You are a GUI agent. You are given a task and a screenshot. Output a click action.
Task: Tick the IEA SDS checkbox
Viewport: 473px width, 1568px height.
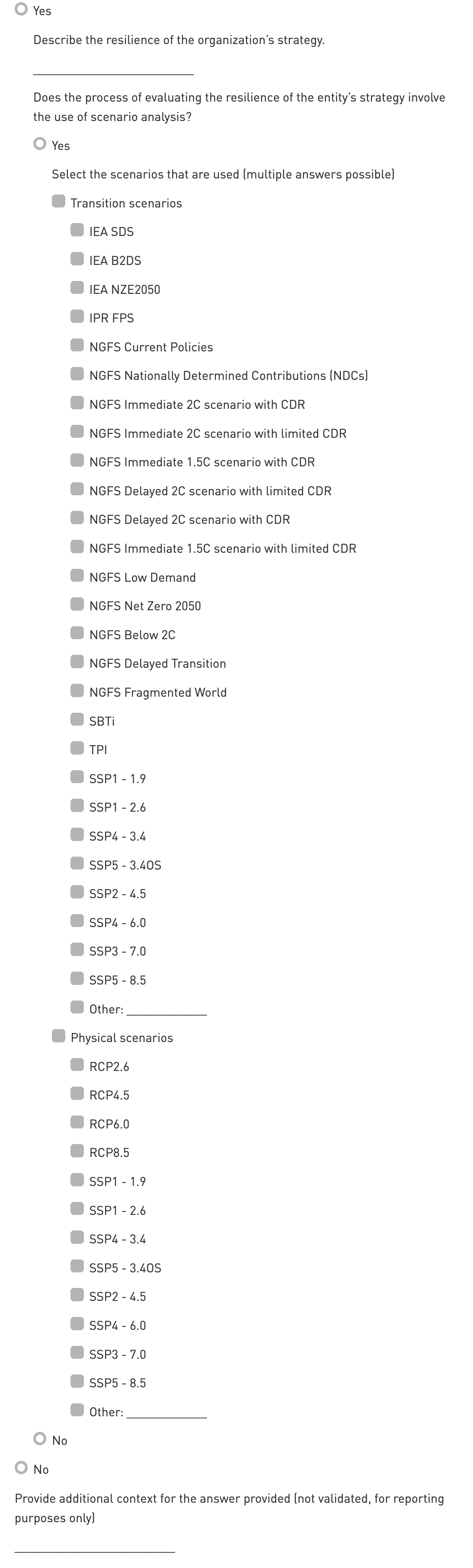77,230
